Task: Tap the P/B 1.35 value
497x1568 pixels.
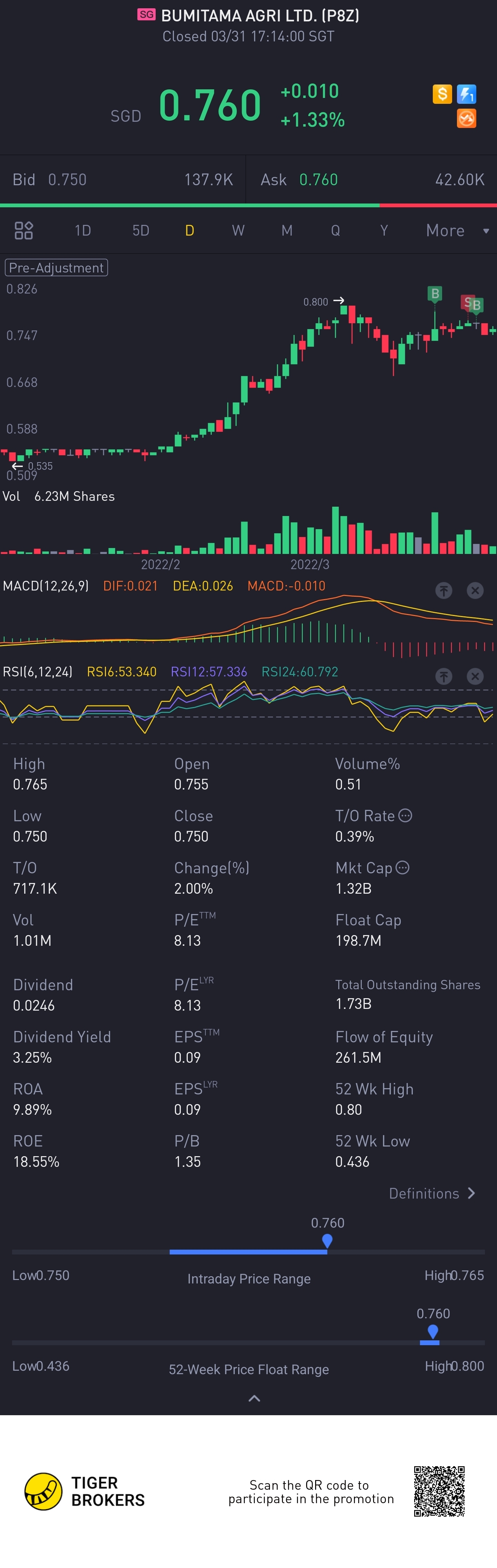Action: 188,1162
